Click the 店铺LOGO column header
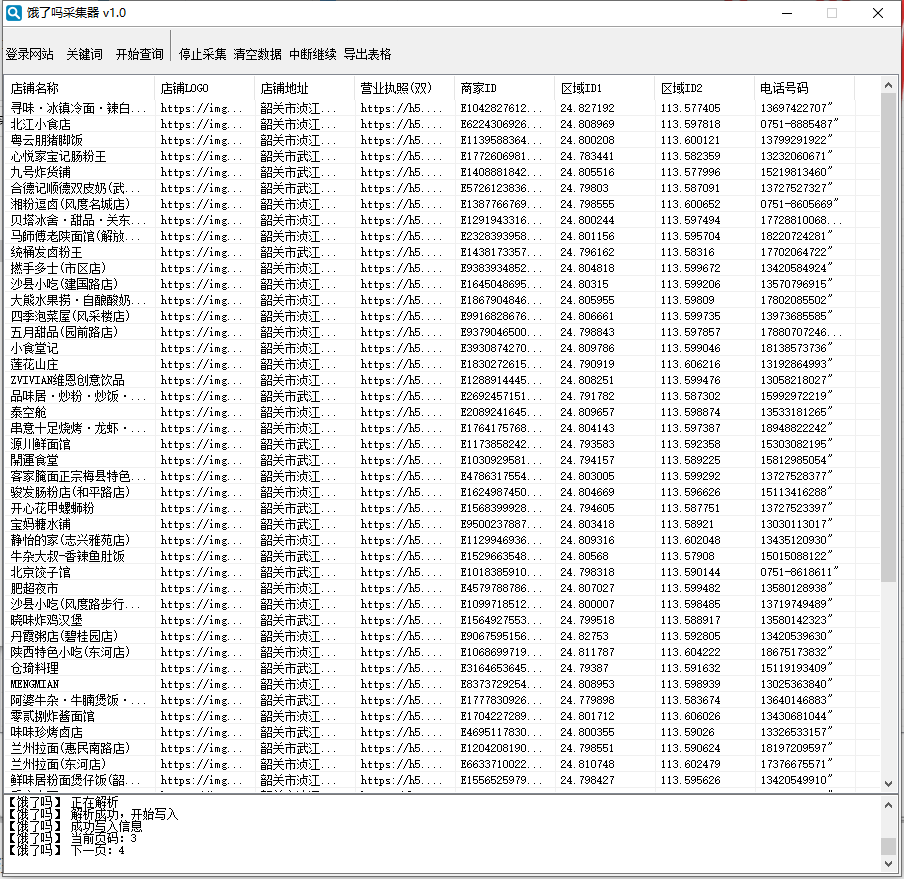The image size is (904, 879). coord(205,88)
